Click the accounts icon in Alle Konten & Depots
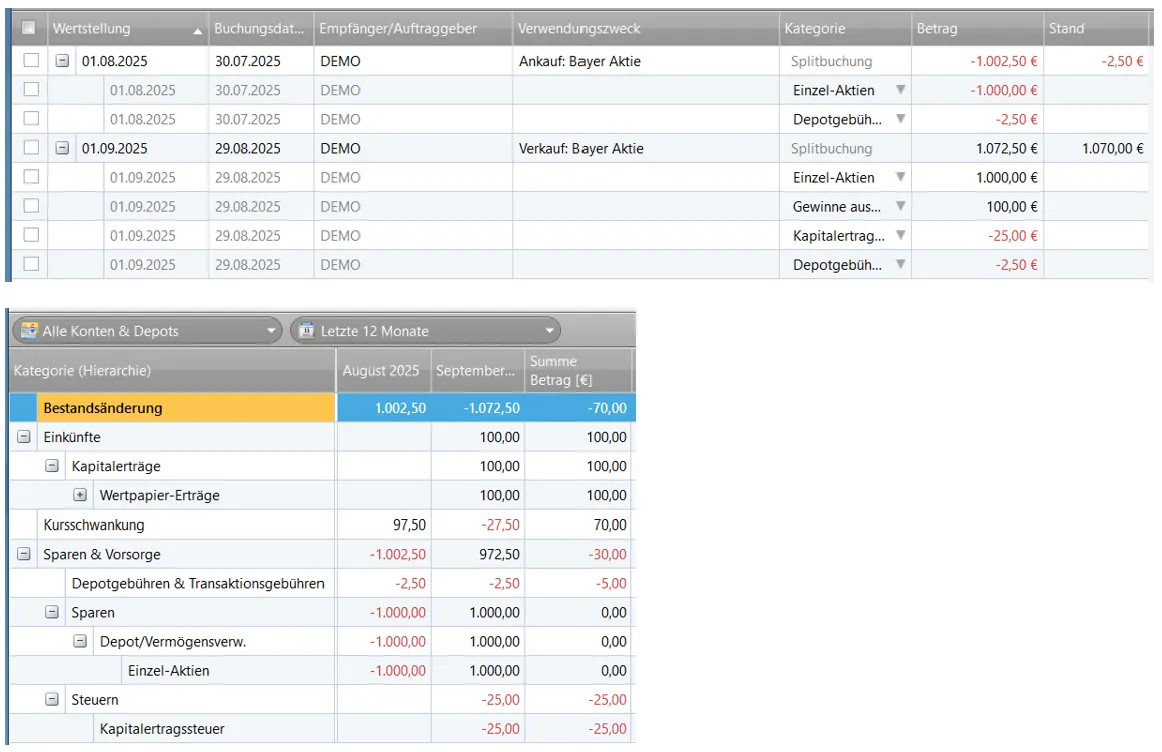This screenshot has width=1162, height=752. [x=29, y=331]
